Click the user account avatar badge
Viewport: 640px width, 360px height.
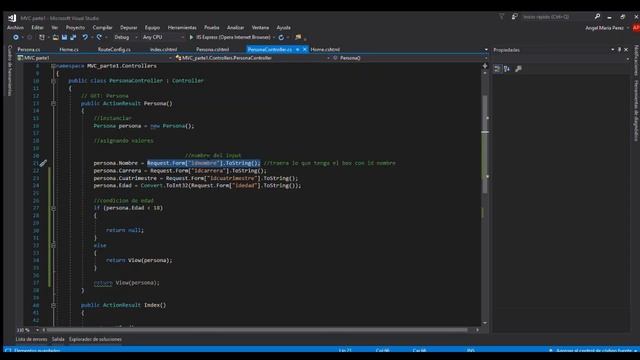click(636, 28)
